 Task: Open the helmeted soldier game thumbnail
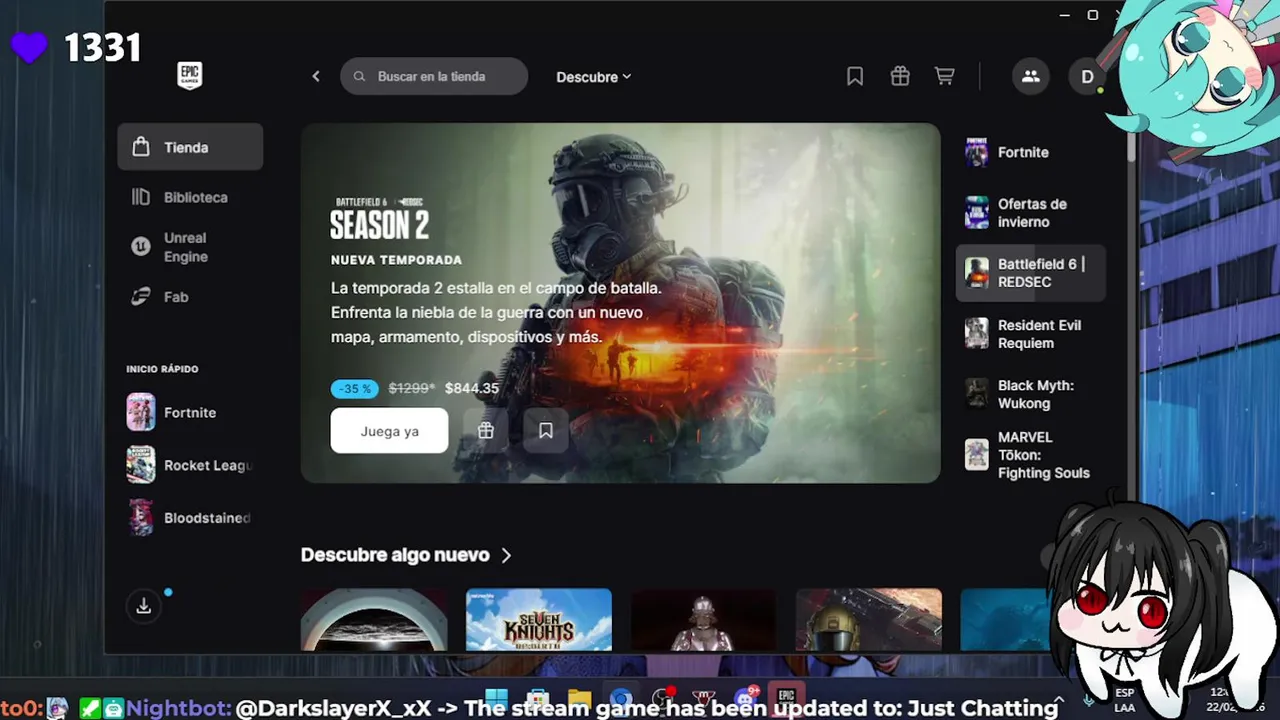click(868, 620)
